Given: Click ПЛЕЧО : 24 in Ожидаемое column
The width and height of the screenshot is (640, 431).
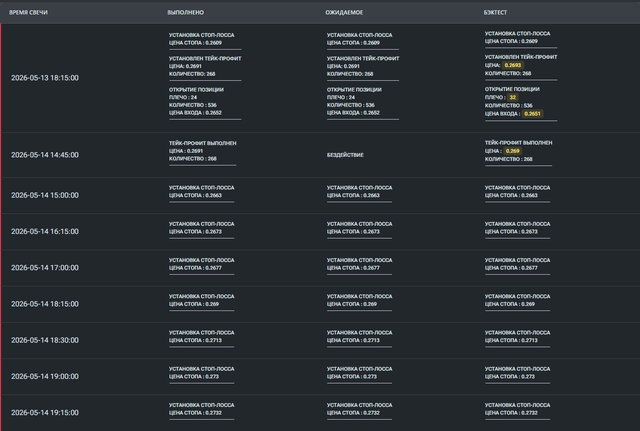Looking at the screenshot, I should point(341,98).
